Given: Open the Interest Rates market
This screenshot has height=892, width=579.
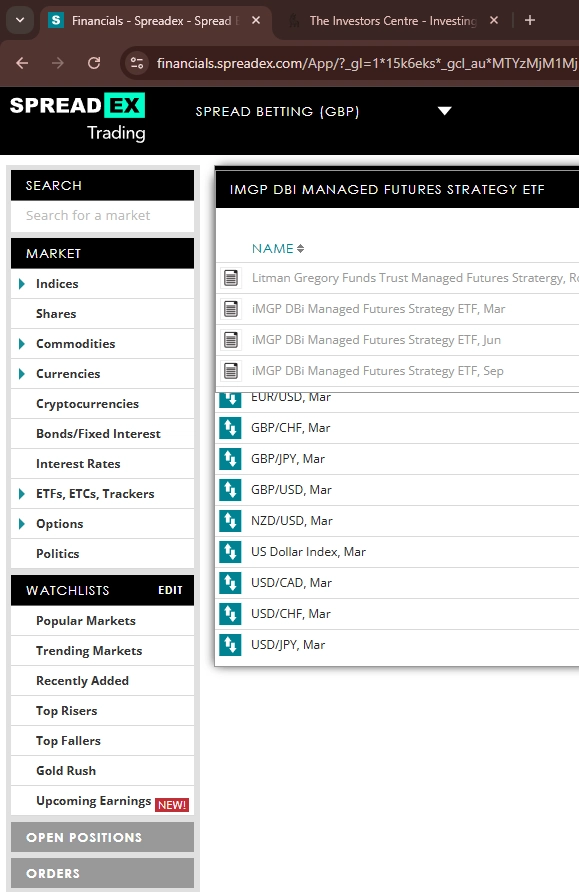Looking at the screenshot, I should pos(102,464).
